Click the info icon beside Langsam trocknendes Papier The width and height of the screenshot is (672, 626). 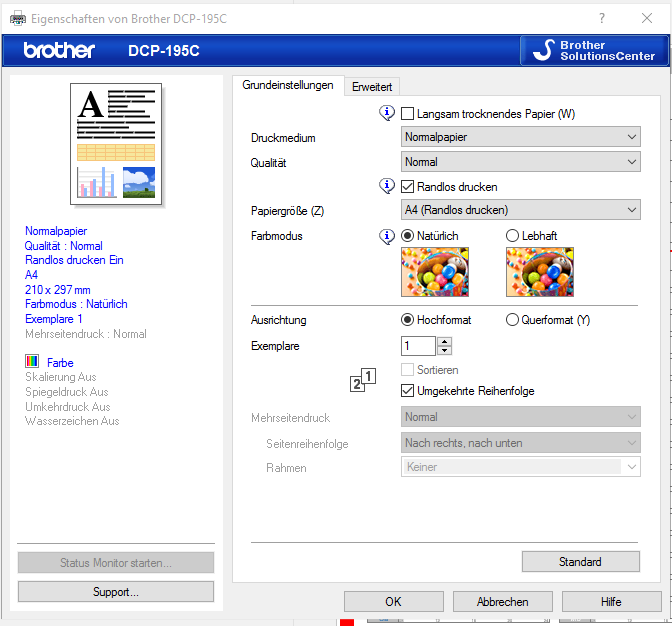coord(387,113)
